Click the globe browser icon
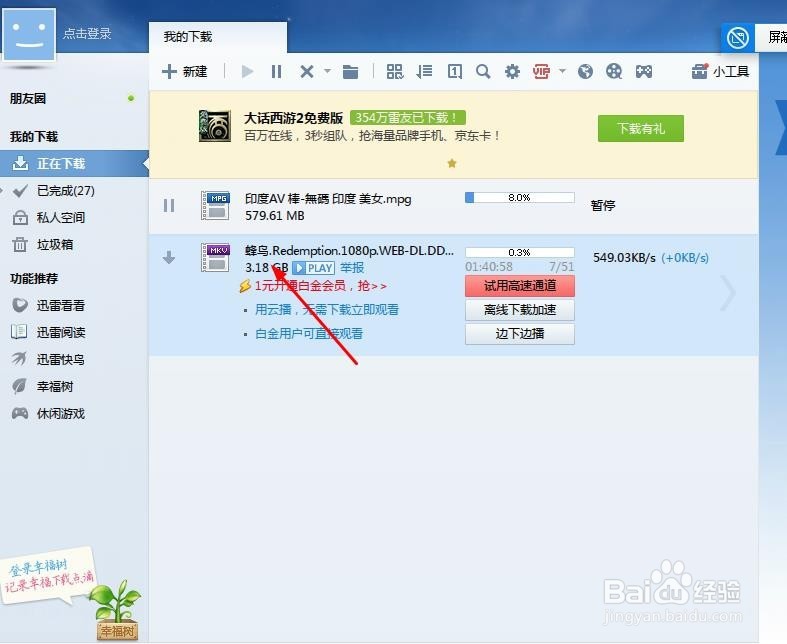Screen dimensions: 787x644 (585, 71)
